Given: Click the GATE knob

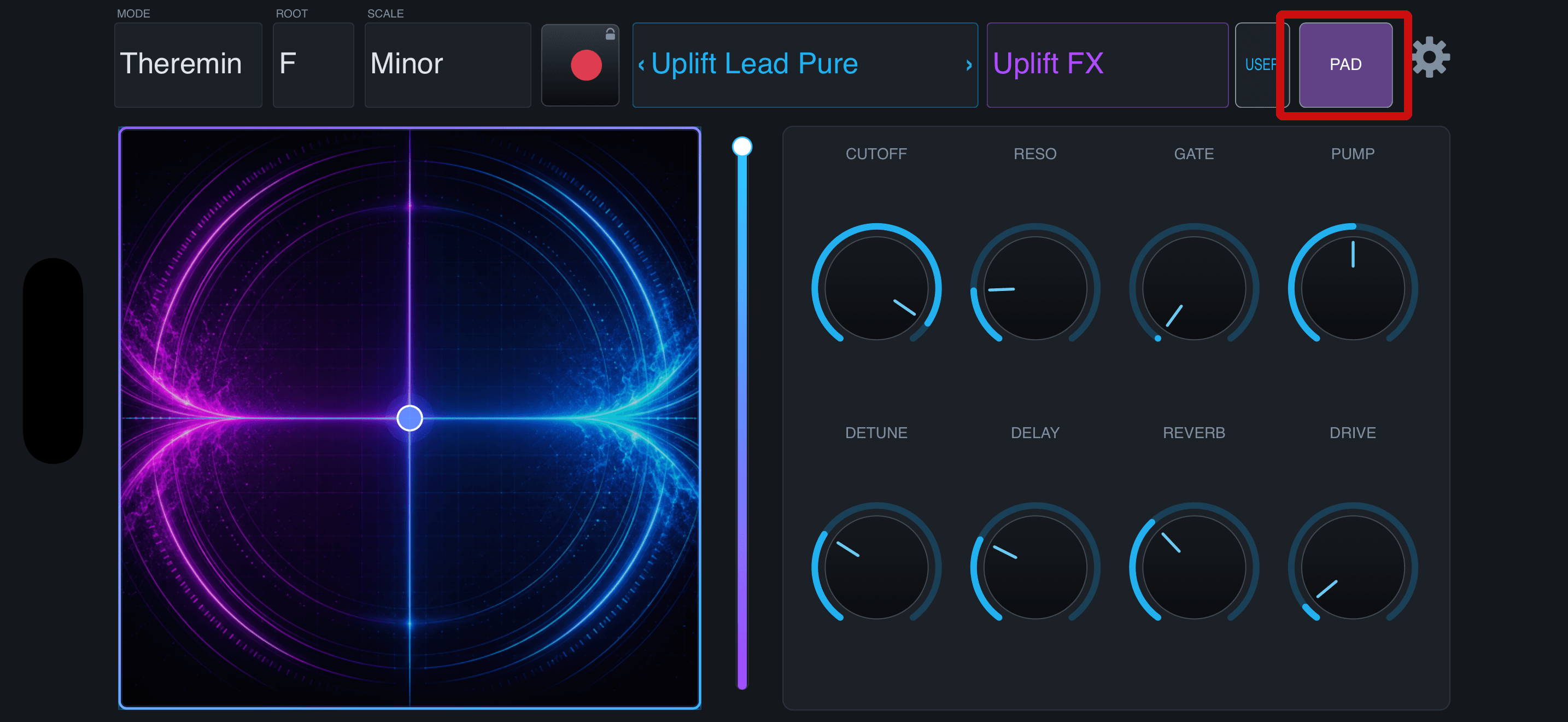Looking at the screenshot, I should [x=1193, y=288].
